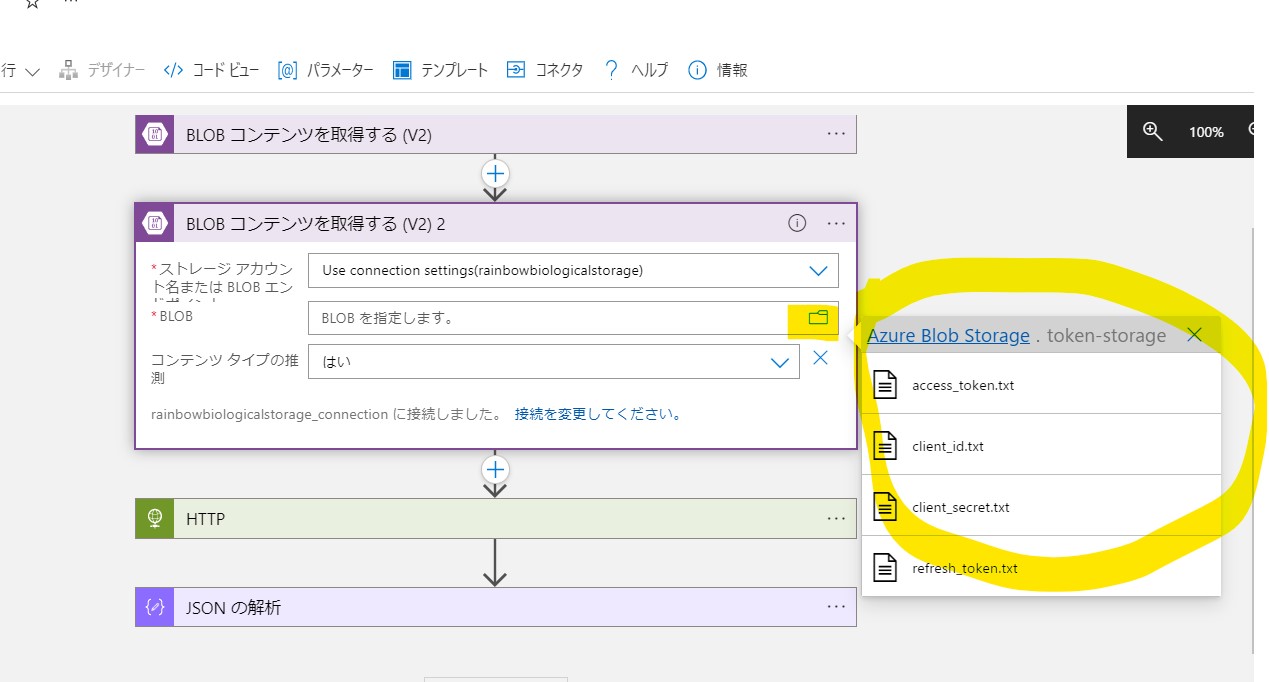Click the file icon next to client_id.txt
1269x682 pixels.
pyautogui.click(x=886, y=445)
